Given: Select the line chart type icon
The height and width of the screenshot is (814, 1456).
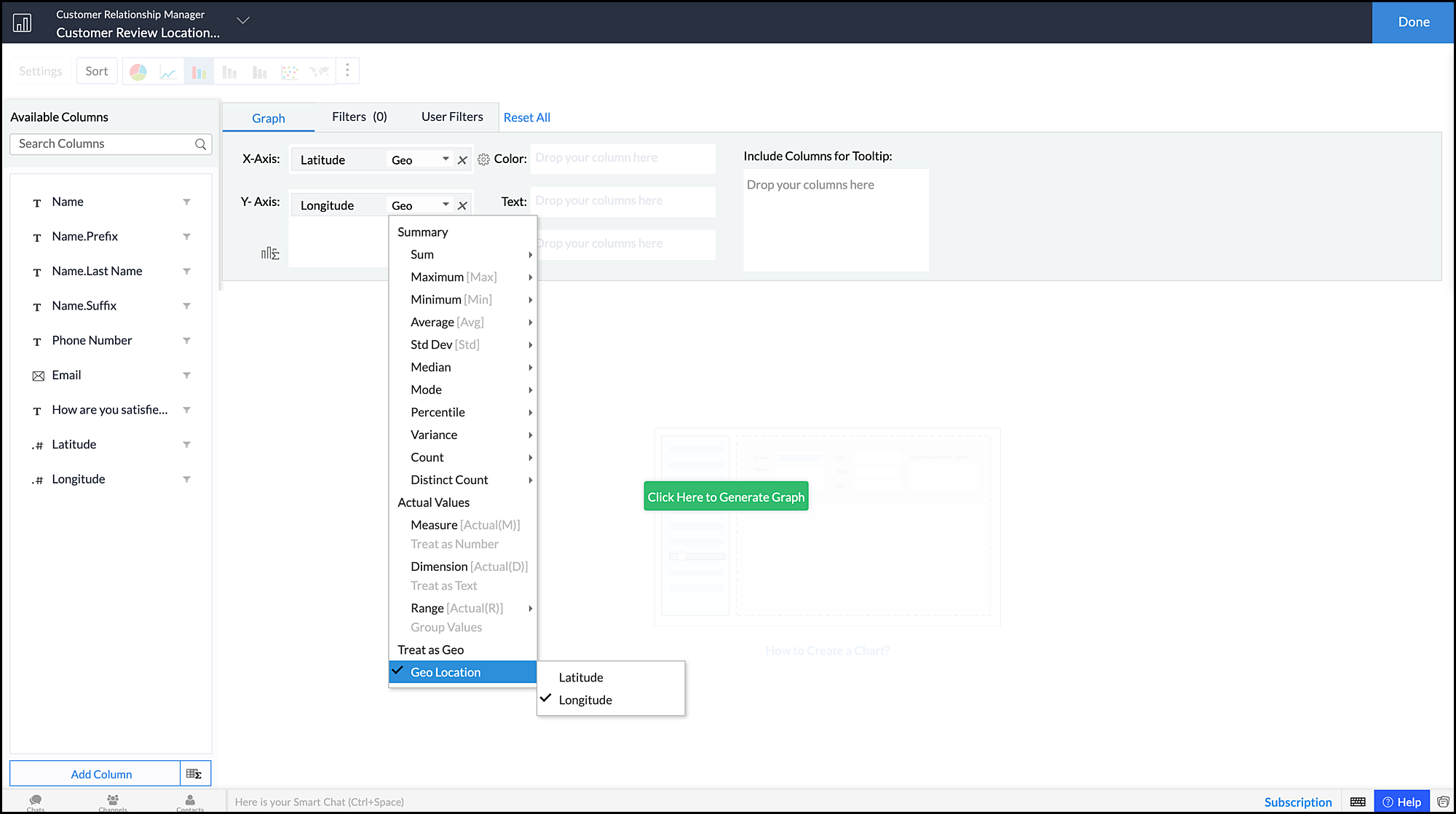Looking at the screenshot, I should [168, 71].
